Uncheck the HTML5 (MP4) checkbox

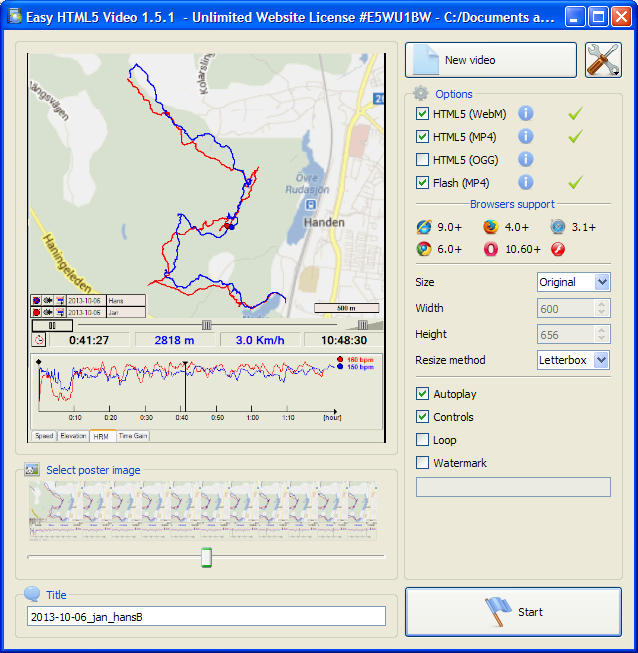[422, 136]
